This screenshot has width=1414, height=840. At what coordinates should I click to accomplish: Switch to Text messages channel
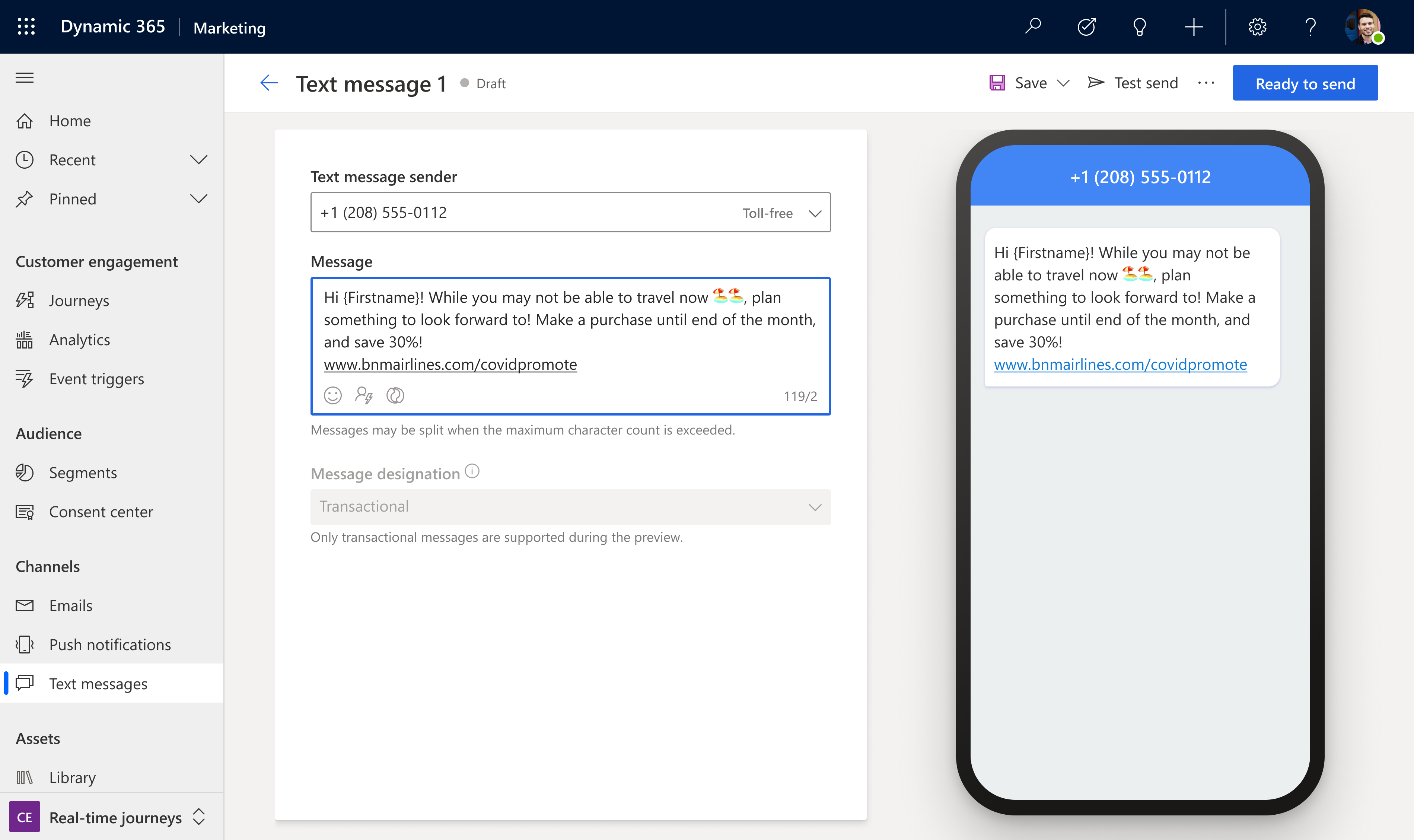click(x=98, y=683)
